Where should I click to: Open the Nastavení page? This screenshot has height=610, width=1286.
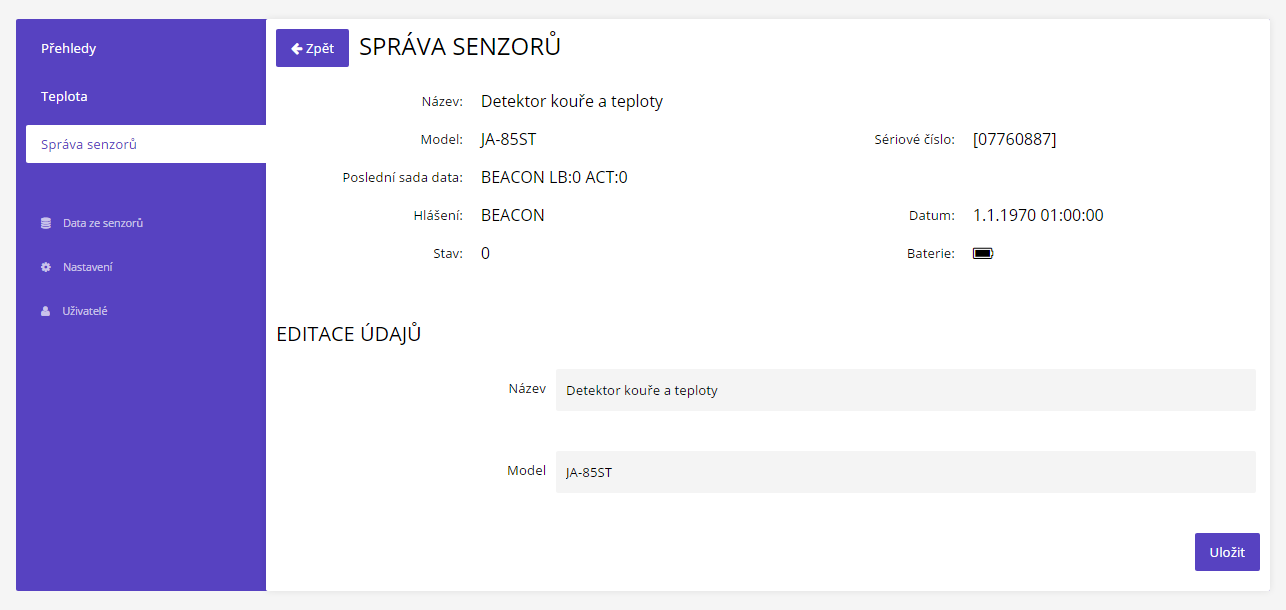pyautogui.click(x=87, y=267)
